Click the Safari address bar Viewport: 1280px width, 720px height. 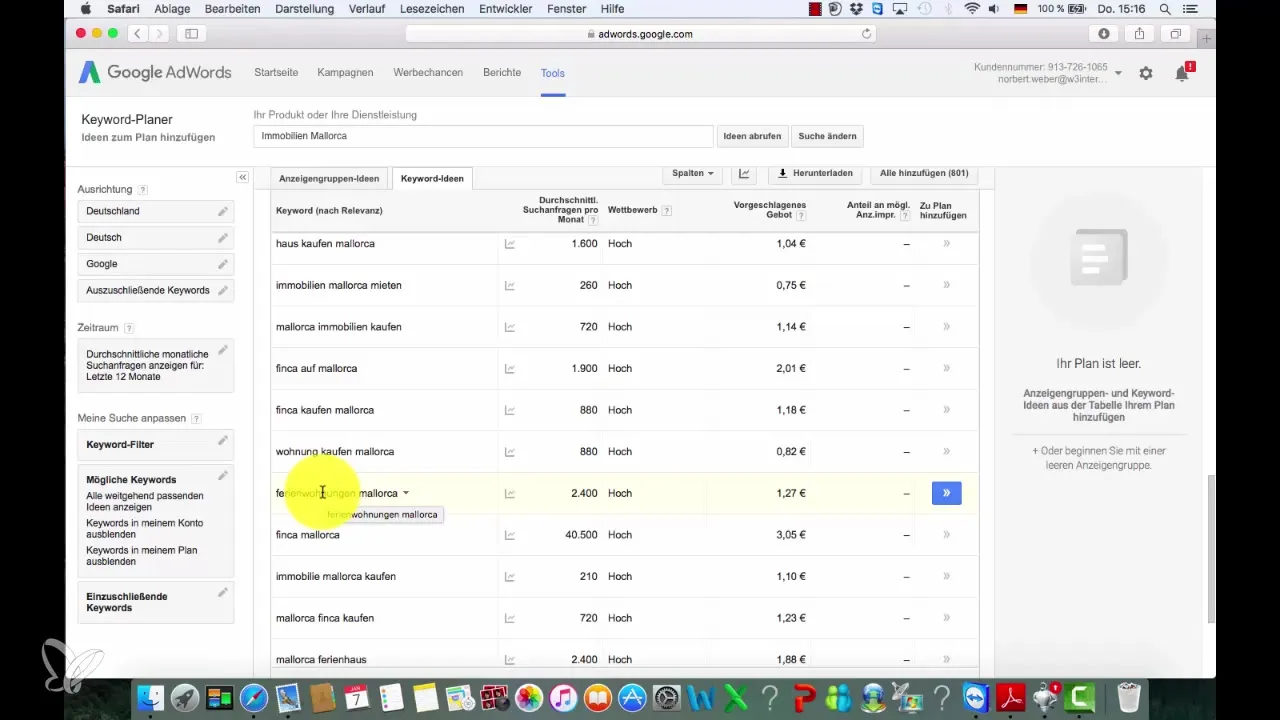640,34
